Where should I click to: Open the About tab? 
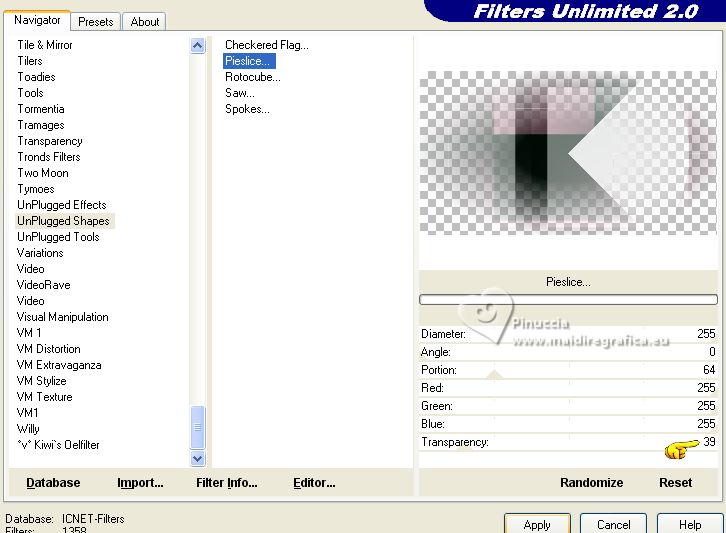click(x=144, y=22)
